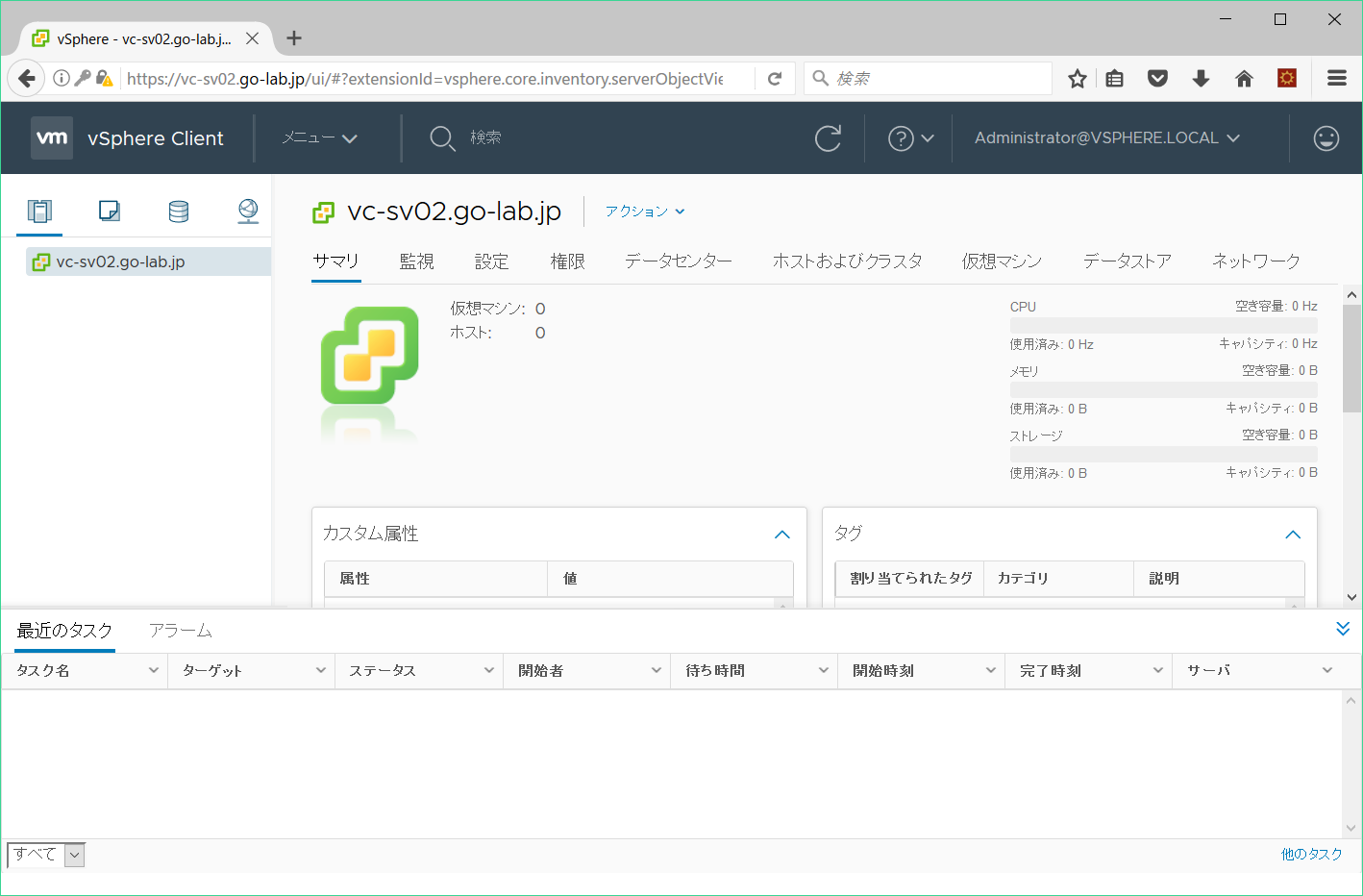
Task: Refresh the vSphere Client data
Action: pos(828,138)
